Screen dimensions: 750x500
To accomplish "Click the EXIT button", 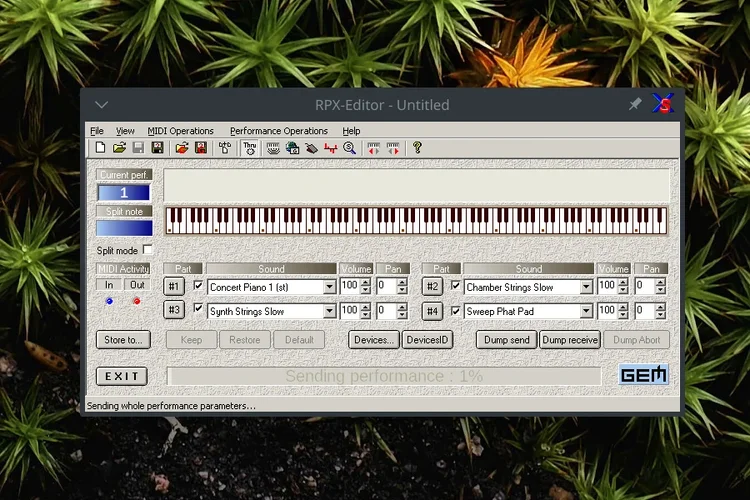I will (x=121, y=376).
